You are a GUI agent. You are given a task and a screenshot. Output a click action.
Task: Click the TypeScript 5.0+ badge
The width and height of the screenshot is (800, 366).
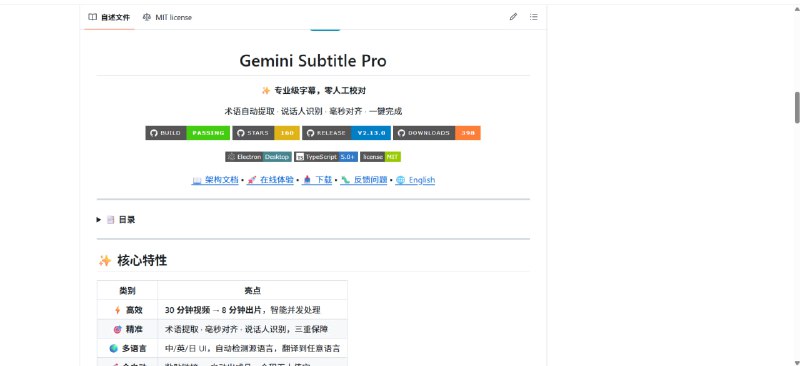pos(326,157)
